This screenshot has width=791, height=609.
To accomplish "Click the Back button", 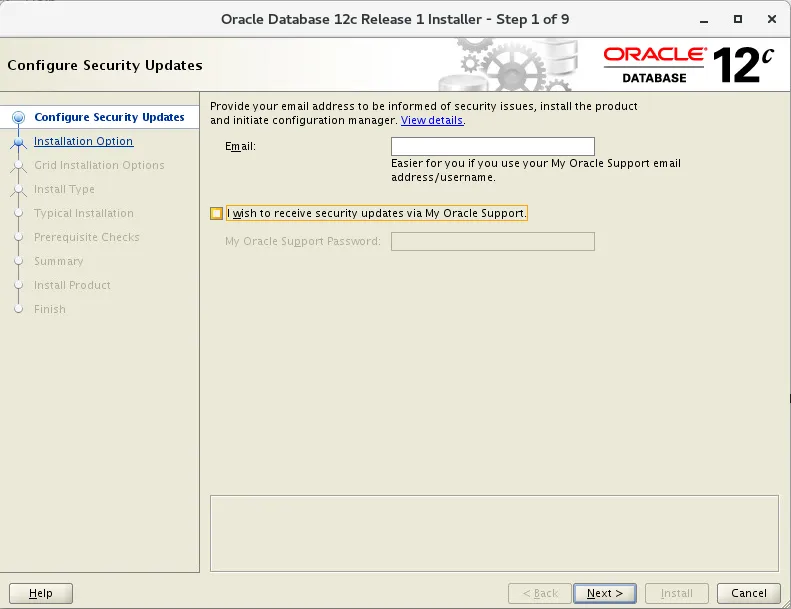I will 540,593.
